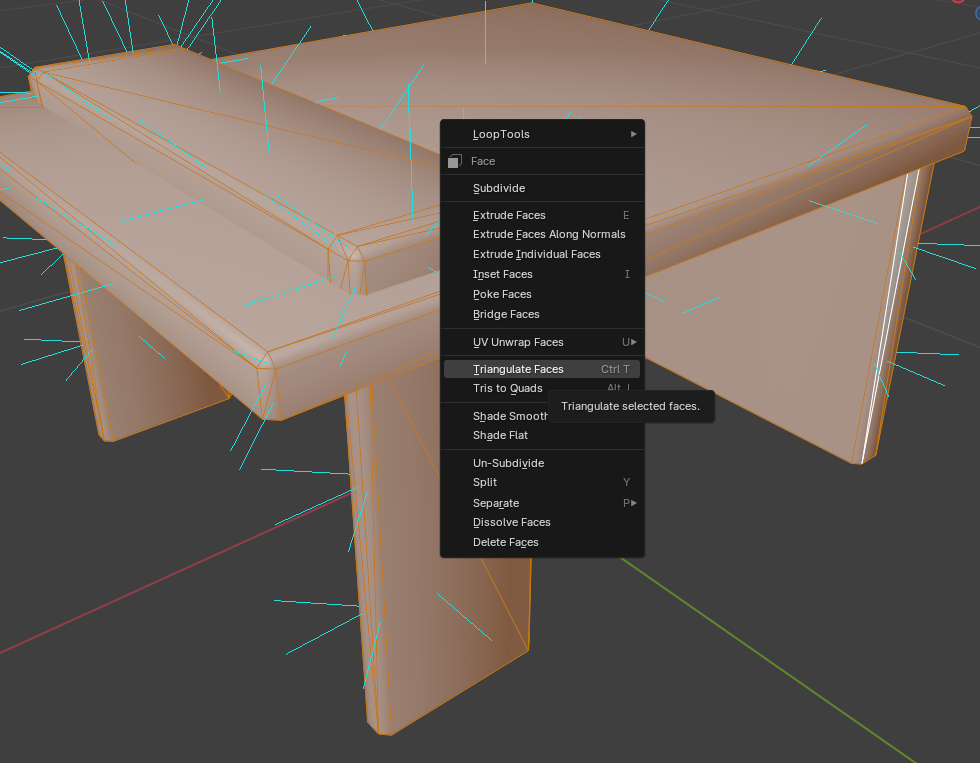This screenshot has height=763, width=980.
Task: Select Split from the menu
Action: pos(542,482)
